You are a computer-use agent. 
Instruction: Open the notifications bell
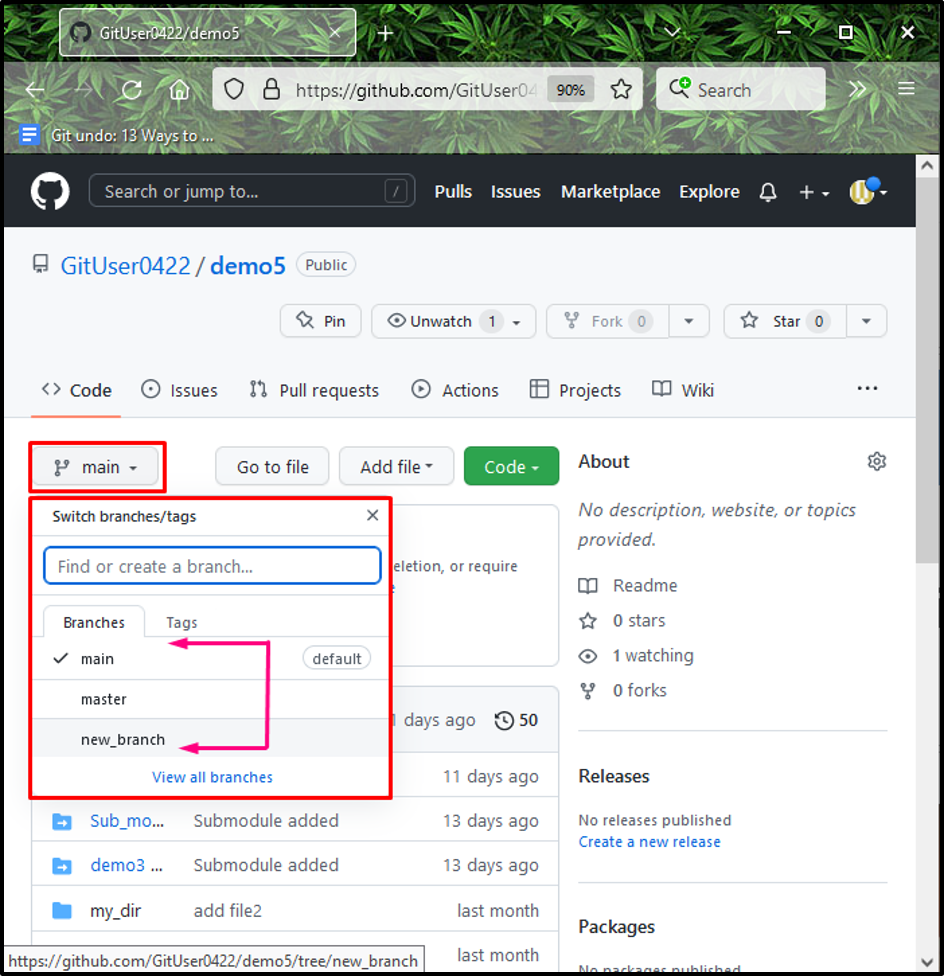767,191
